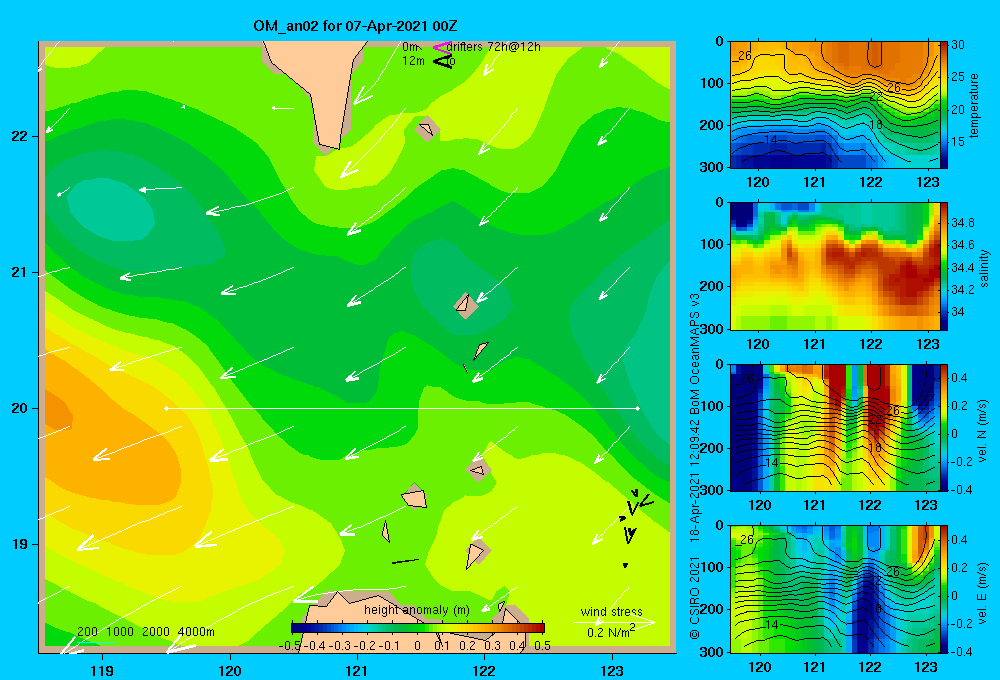Click the temperature color bar
This screenshot has width=1000, height=680.
944,105
